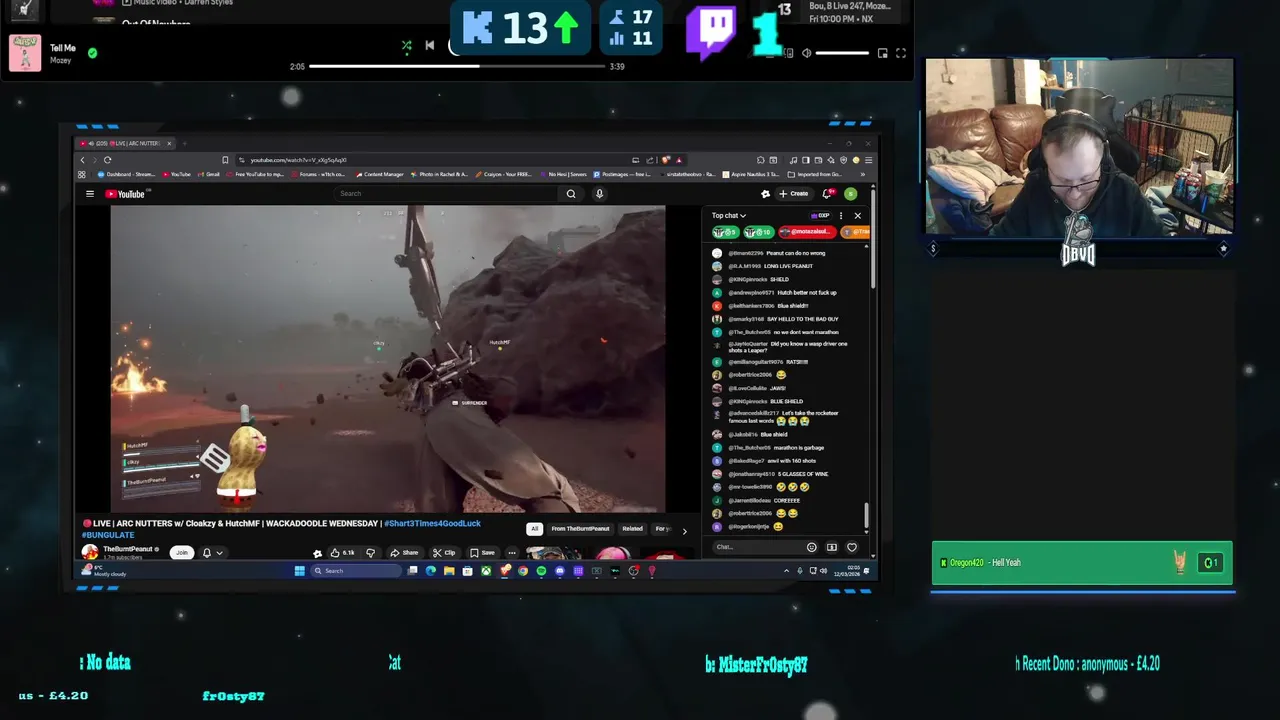This screenshot has width=1280, height=720.
Task: Mute the music player speaker icon
Action: coord(806,53)
